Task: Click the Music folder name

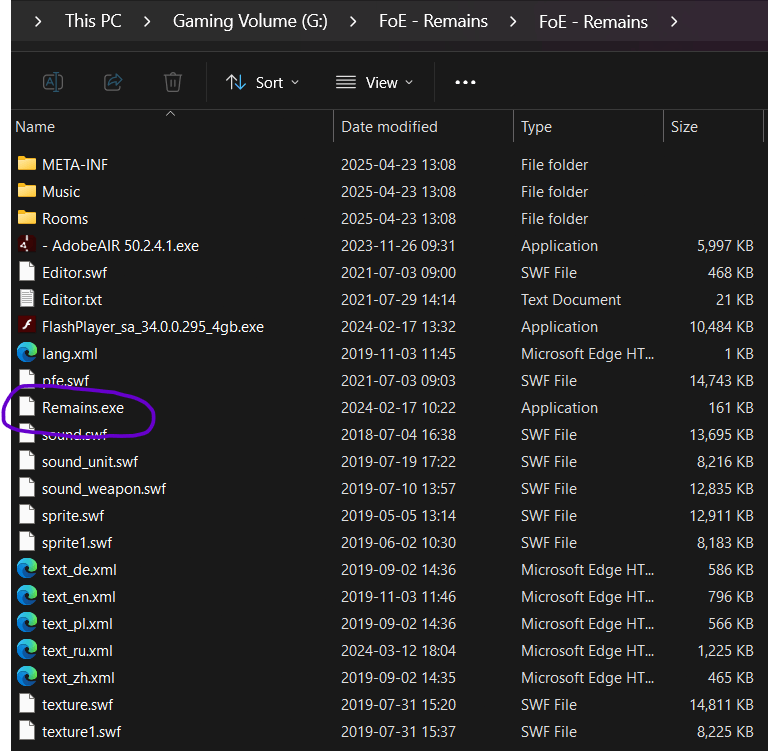Action: pyautogui.click(x=61, y=192)
